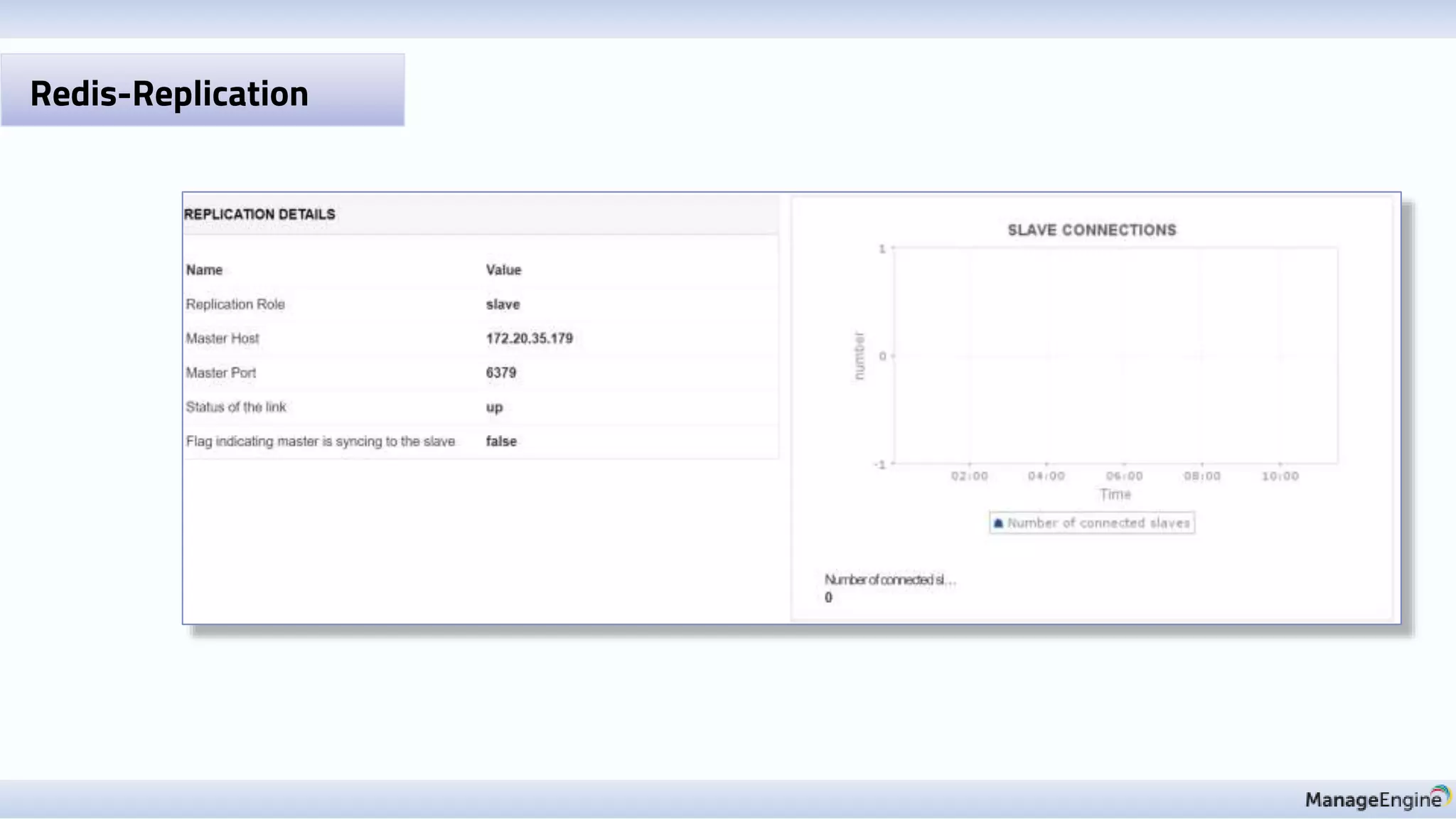The height and width of the screenshot is (819, 1456).
Task: Click the 06:00 time axis marker
Action: [x=1124, y=476]
